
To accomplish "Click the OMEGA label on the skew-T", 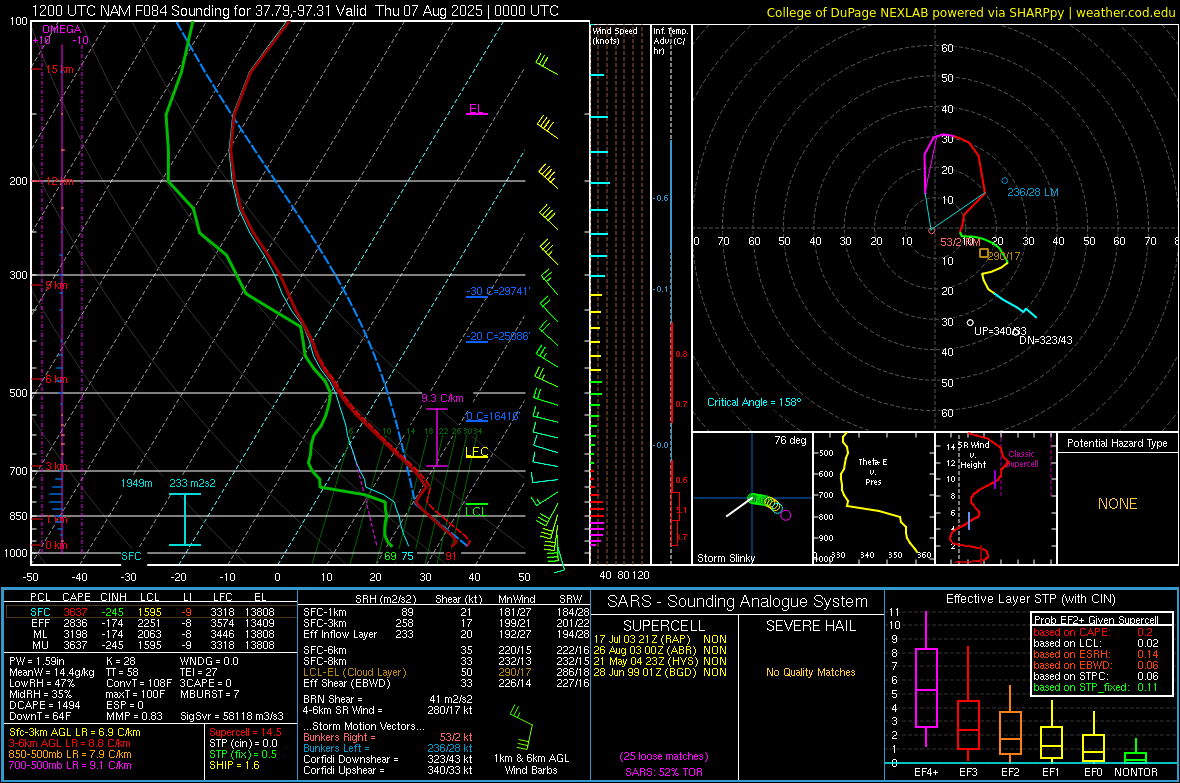I will click(62, 29).
